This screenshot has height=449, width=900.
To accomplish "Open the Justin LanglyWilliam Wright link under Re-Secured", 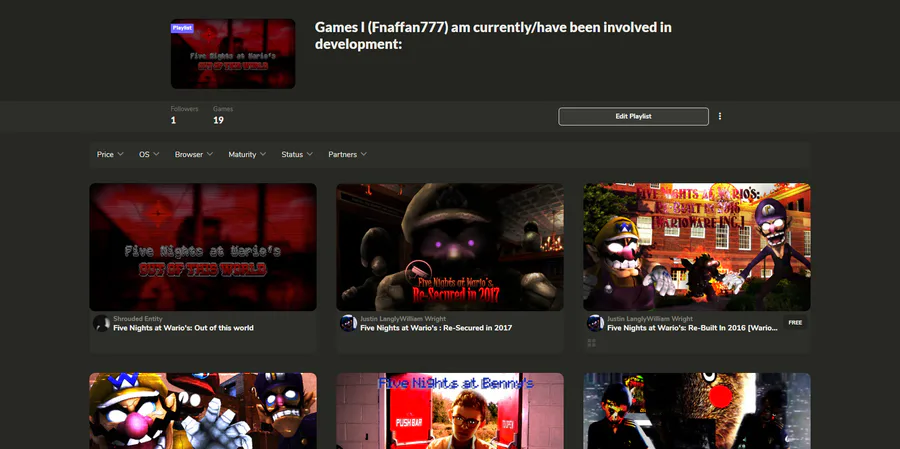I will [403, 319].
